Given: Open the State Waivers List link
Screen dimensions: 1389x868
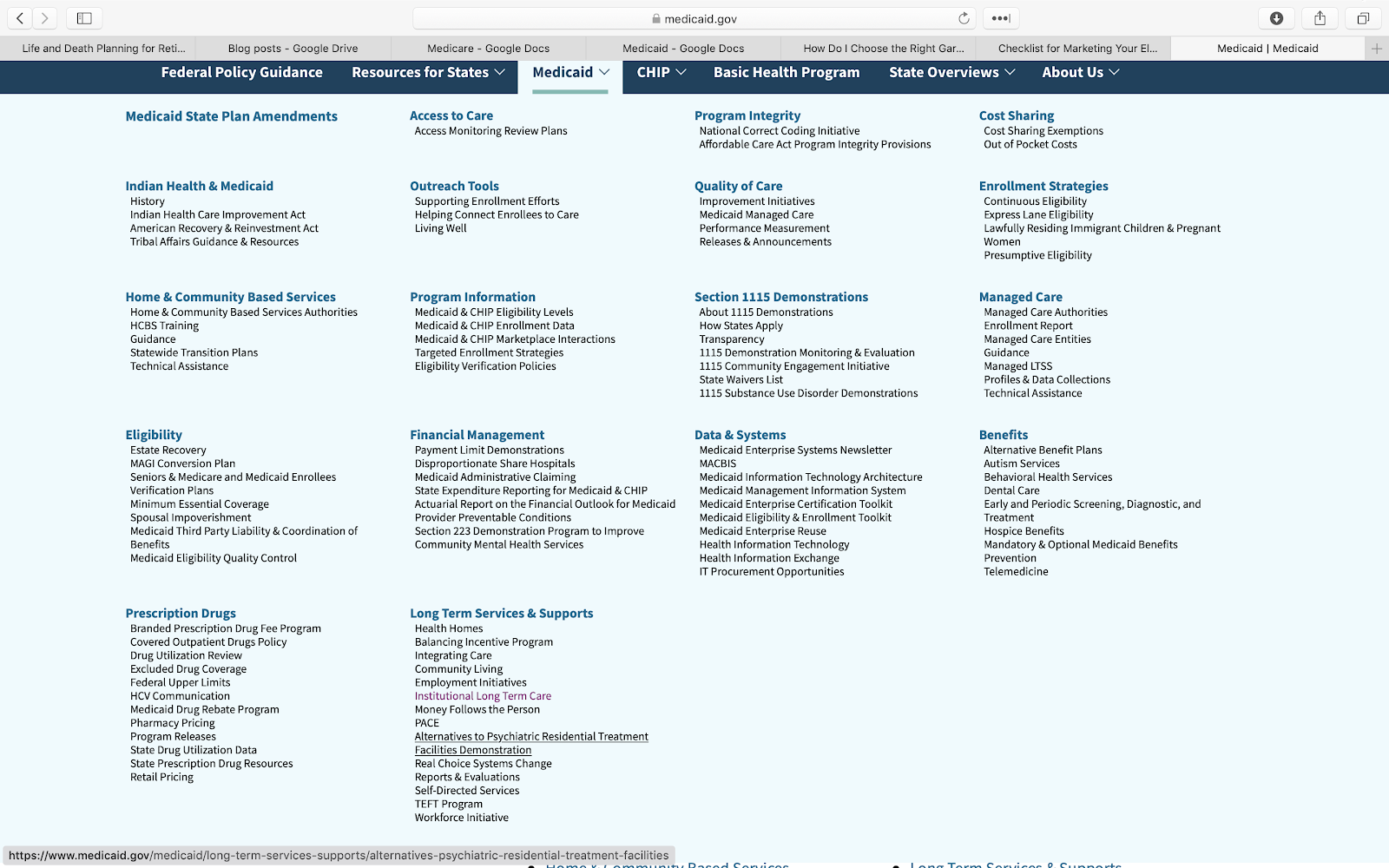Looking at the screenshot, I should point(741,380).
